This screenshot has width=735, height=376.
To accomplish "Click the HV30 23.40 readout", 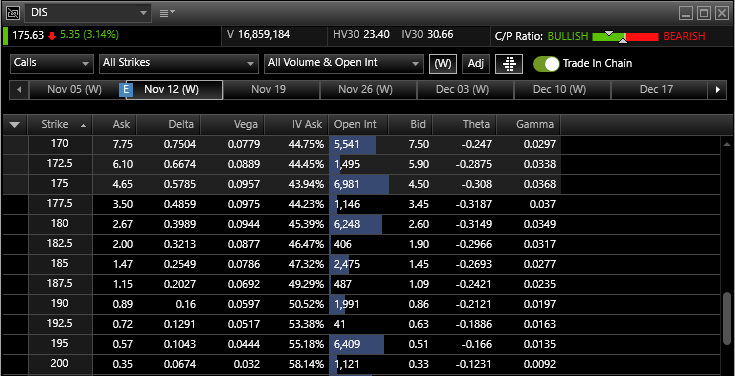I will coord(361,35).
